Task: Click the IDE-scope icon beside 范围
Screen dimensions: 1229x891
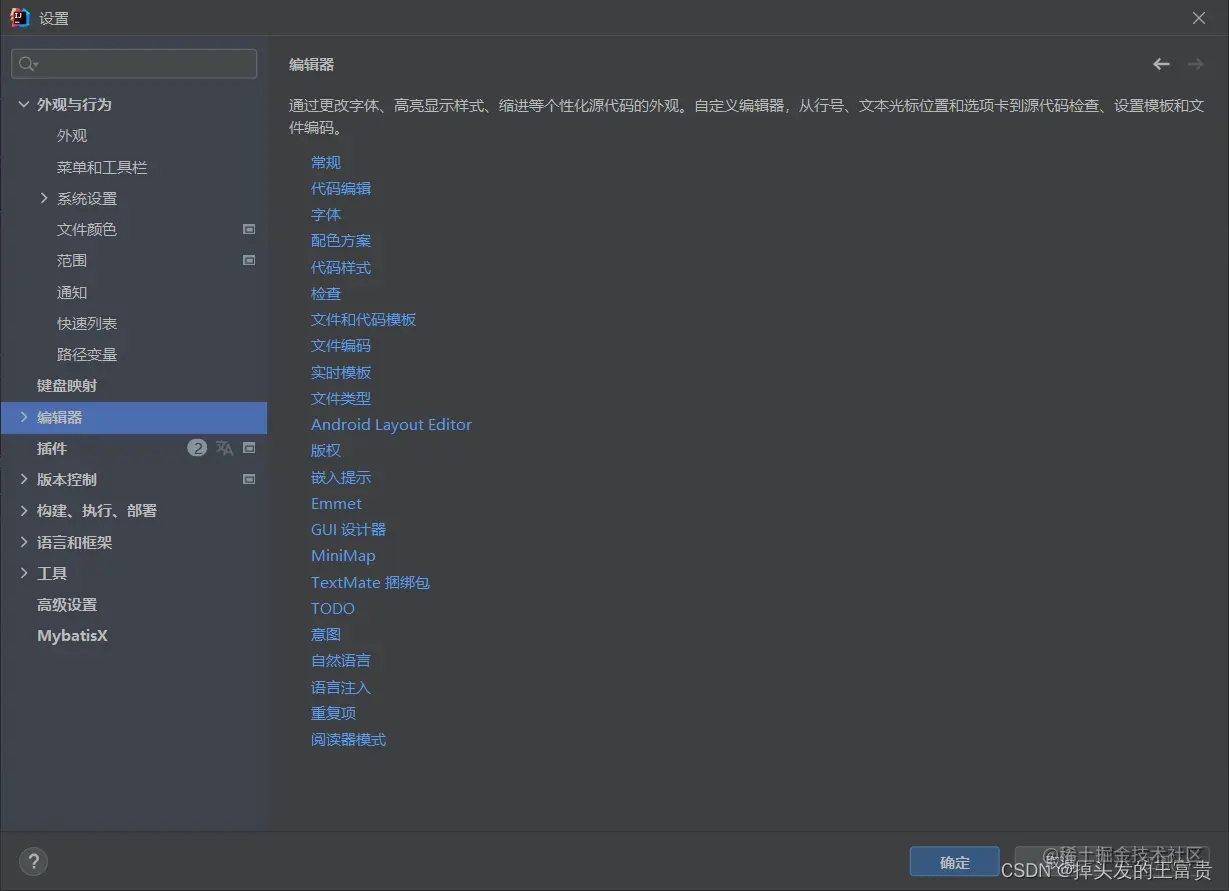Action: [248, 260]
